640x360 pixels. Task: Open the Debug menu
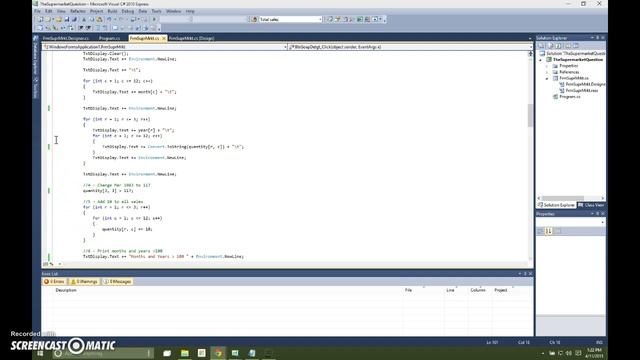click(128, 11)
